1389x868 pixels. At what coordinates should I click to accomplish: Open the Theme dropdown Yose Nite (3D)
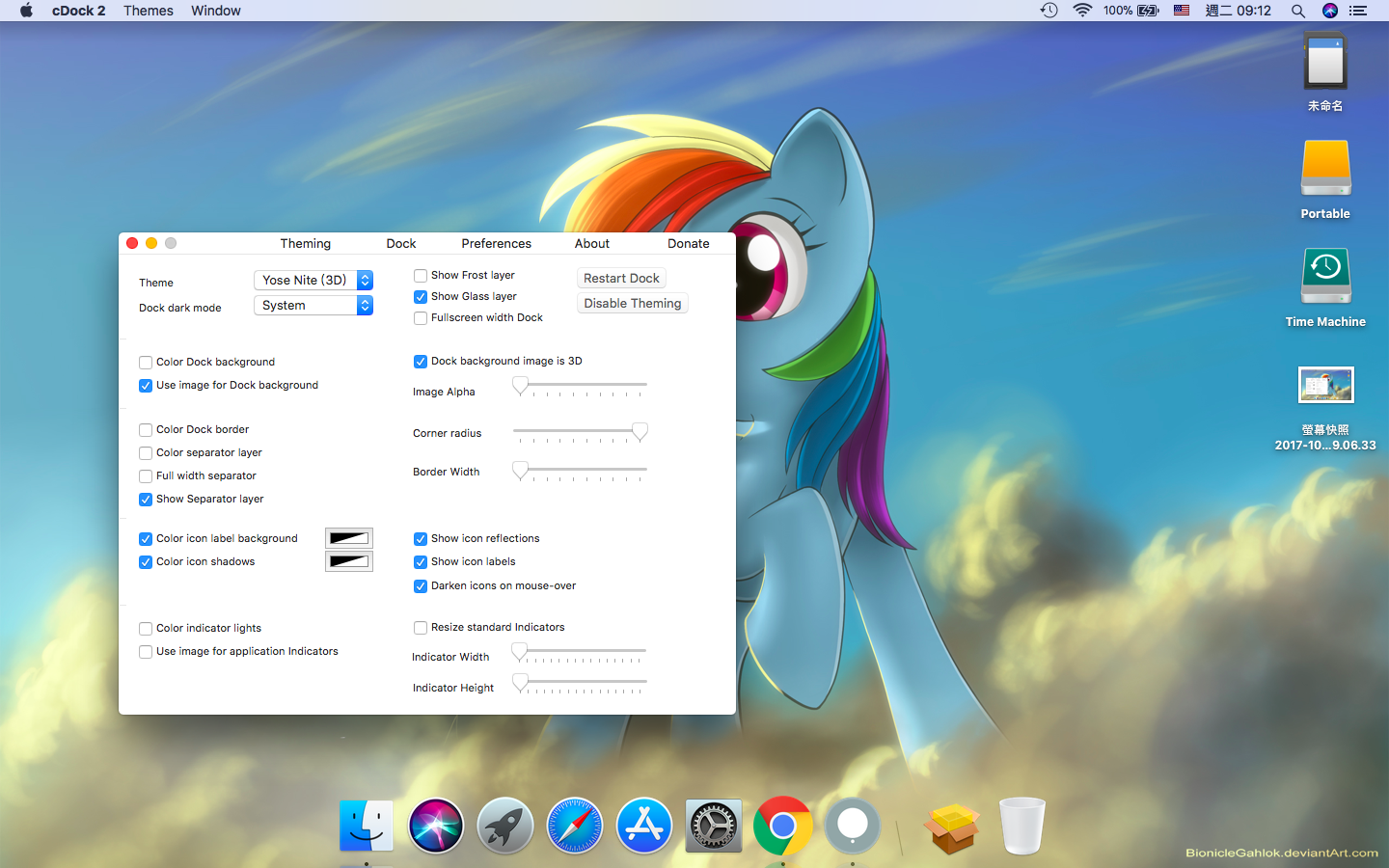[313, 280]
